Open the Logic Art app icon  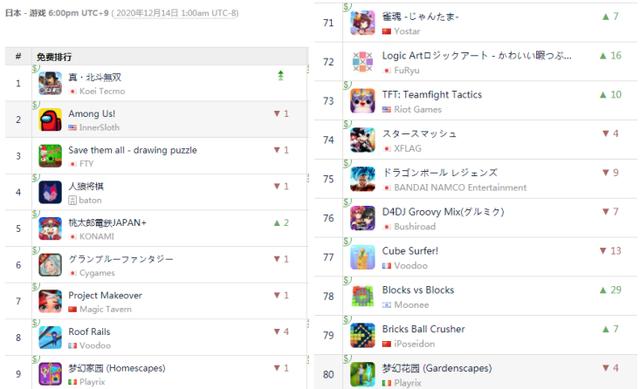tap(362, 62)
